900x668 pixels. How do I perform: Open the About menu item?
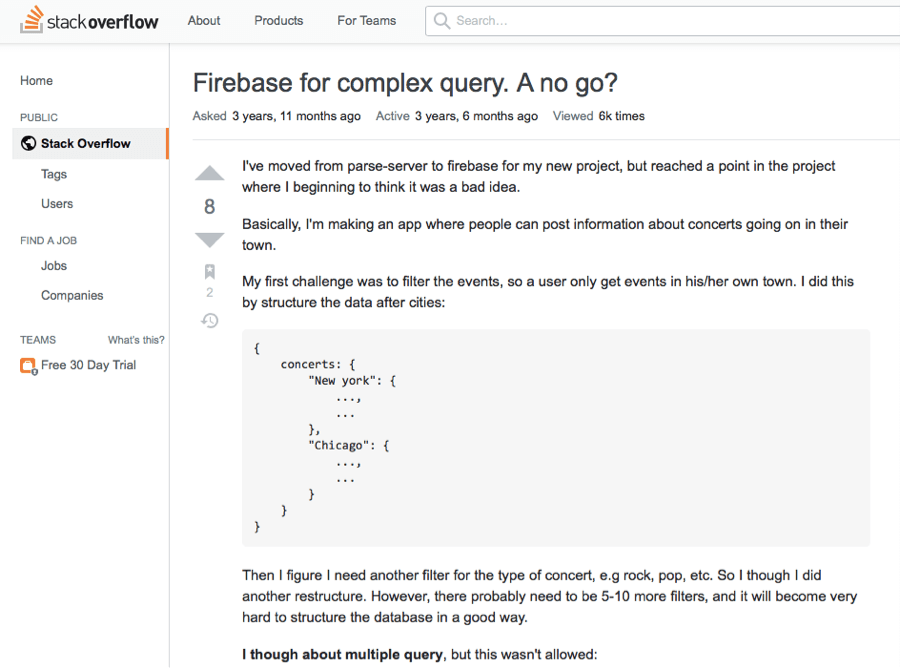[x=204, y=21]
